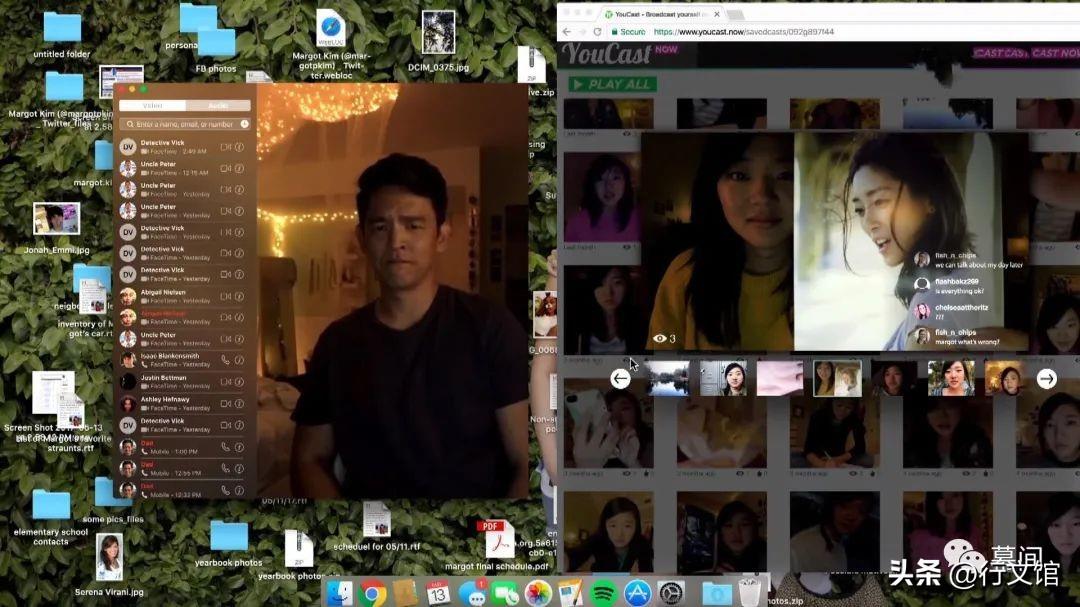
Task: Launch the App Store from the dock
Action: [x=638, y=593]
